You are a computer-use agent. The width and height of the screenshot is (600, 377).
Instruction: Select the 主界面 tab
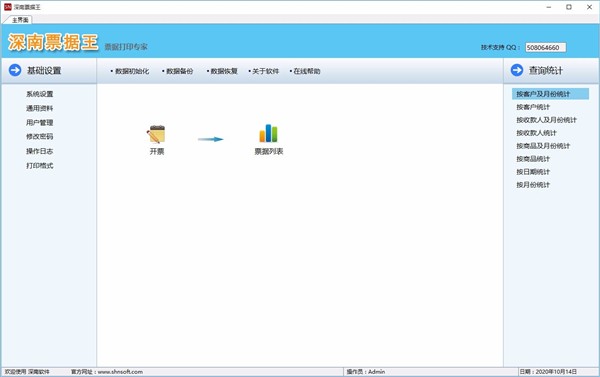coord(20,20)
